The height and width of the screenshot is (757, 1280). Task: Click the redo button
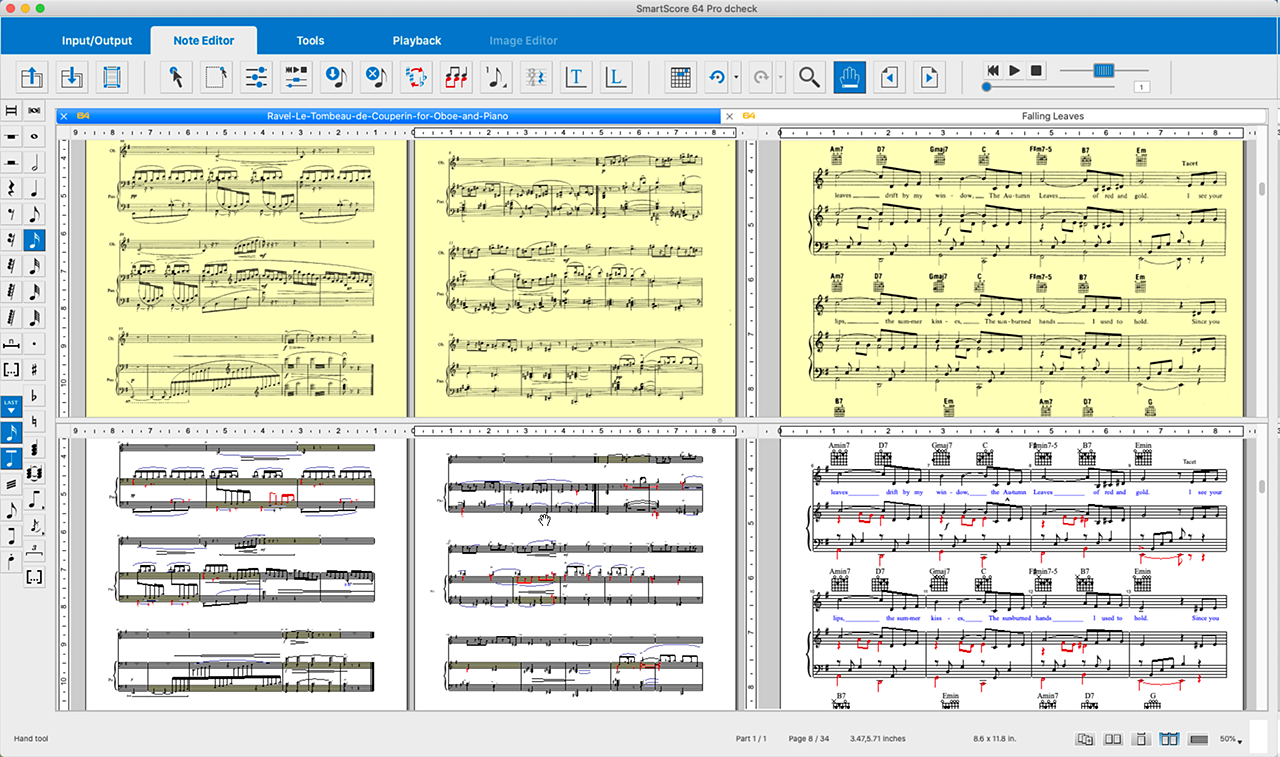(x=760, y=77)
